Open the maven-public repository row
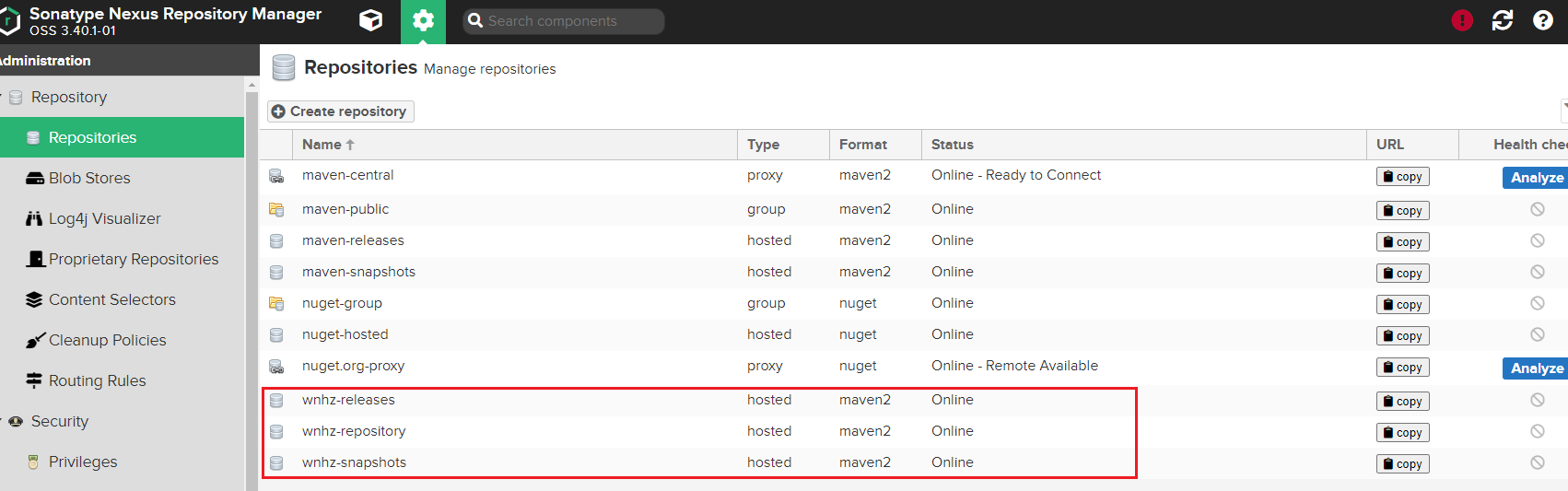1568x491 pixels. pyautogui.click(x=914, y=210)
